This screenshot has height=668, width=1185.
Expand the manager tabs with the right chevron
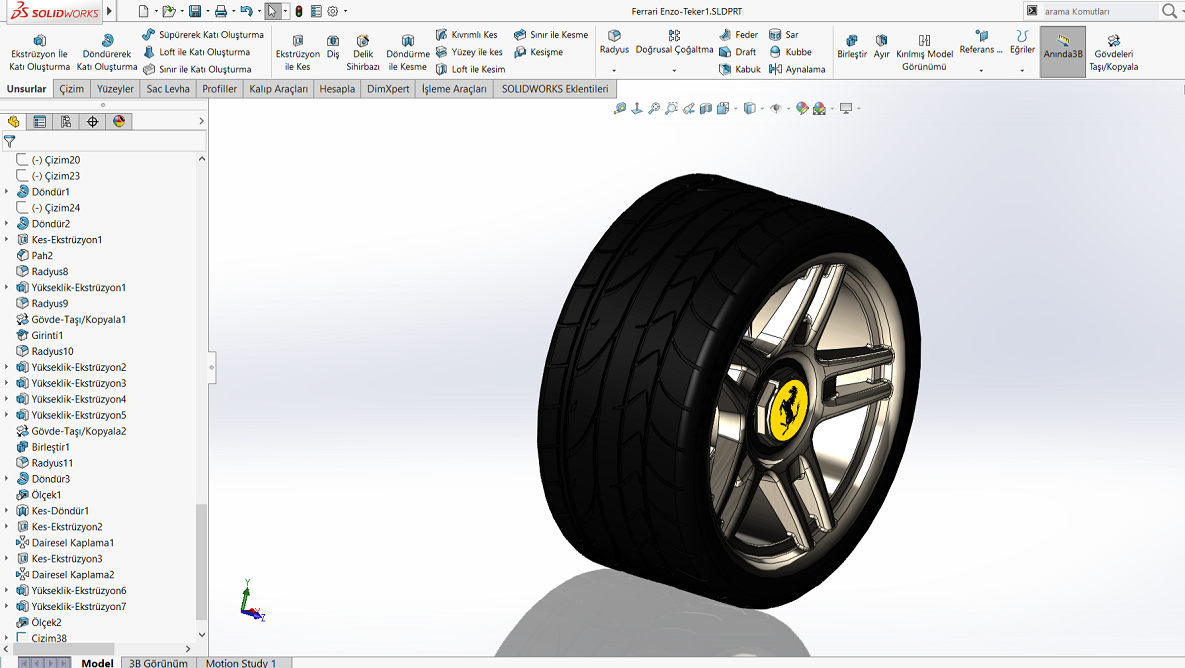pyautogui.click(x=201, y=121)
